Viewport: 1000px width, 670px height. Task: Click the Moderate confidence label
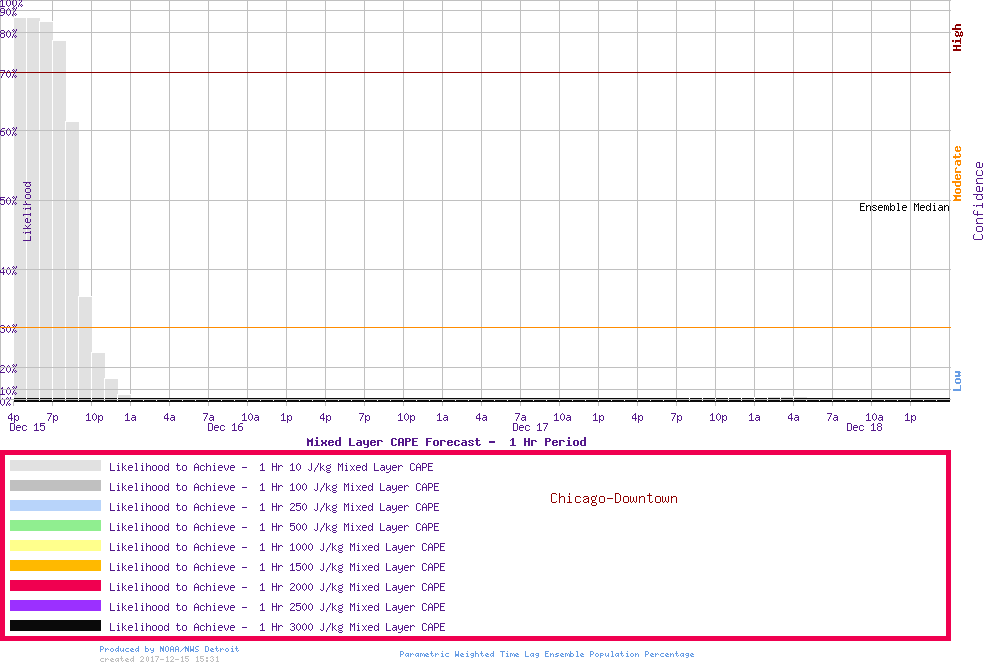click(x=957, y=173)
